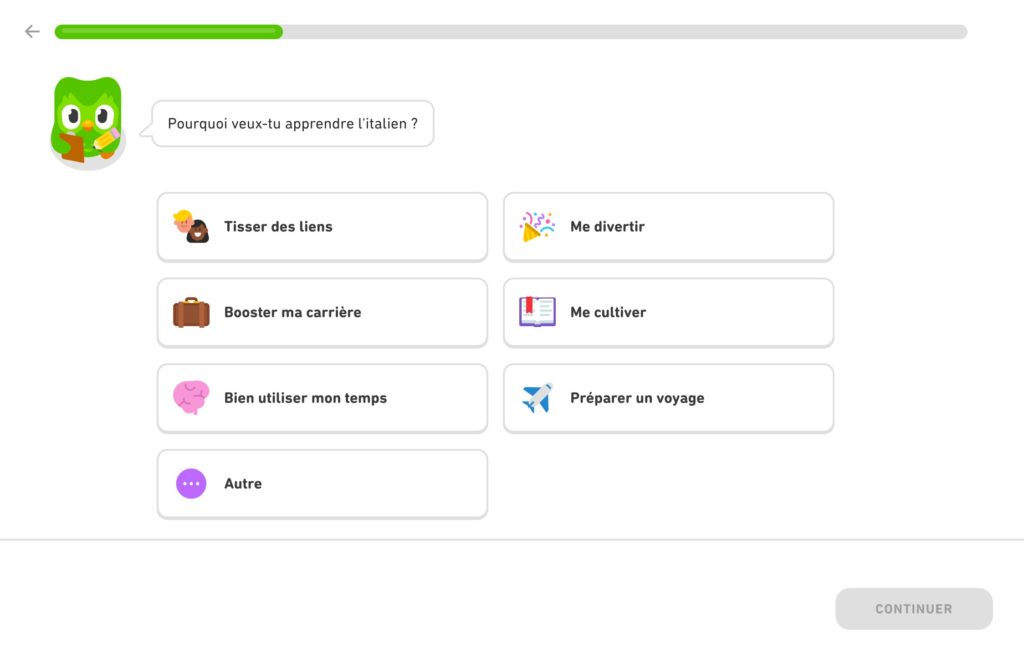Click the Duo owl mascot
1024x649 pixels.
click(86, 118)
